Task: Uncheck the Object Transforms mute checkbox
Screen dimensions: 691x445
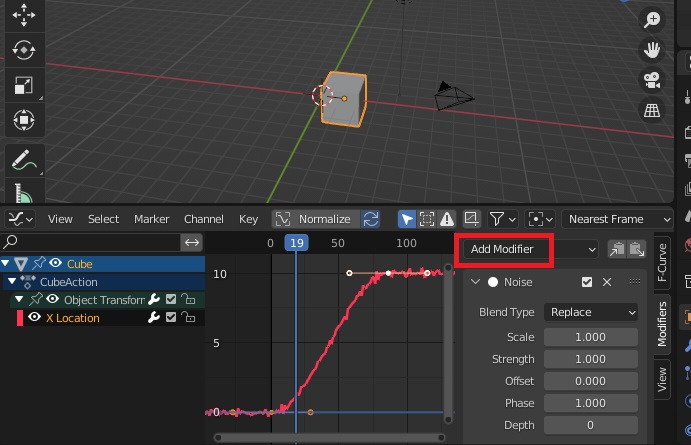Action: coord(171,300)
